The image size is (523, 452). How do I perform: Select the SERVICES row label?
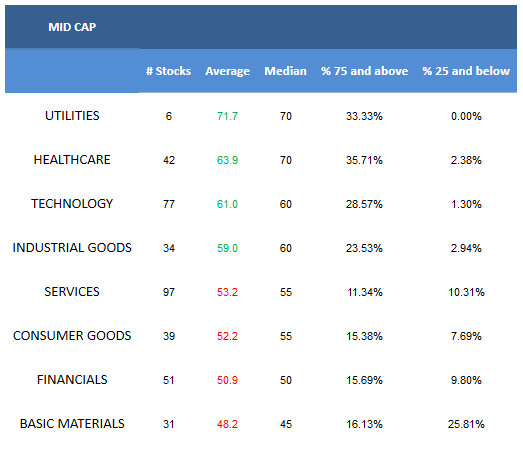click(72, 292)
